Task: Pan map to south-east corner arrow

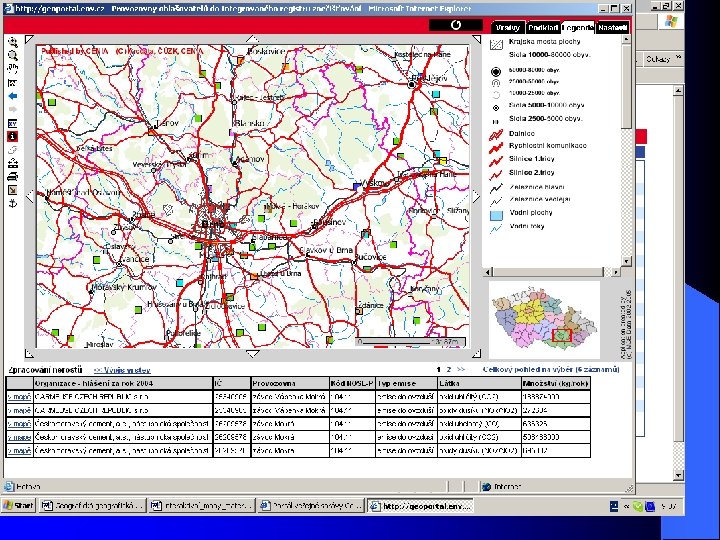Action: [x=476, y=353]
